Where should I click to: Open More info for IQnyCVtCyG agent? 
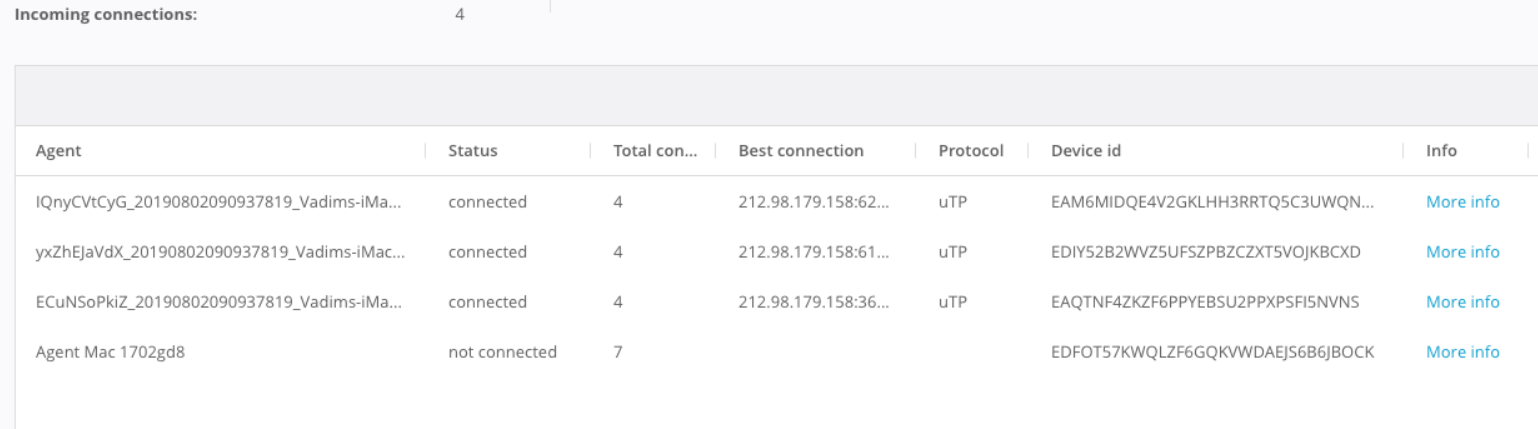[1462, 202]
